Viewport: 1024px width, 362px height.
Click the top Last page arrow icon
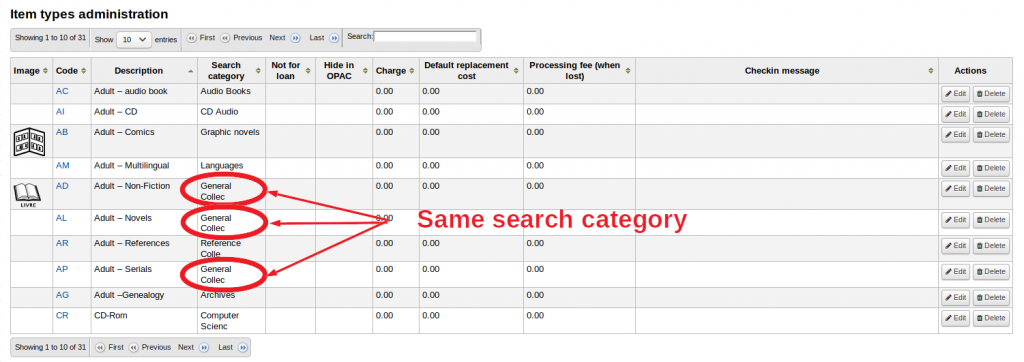334,39
